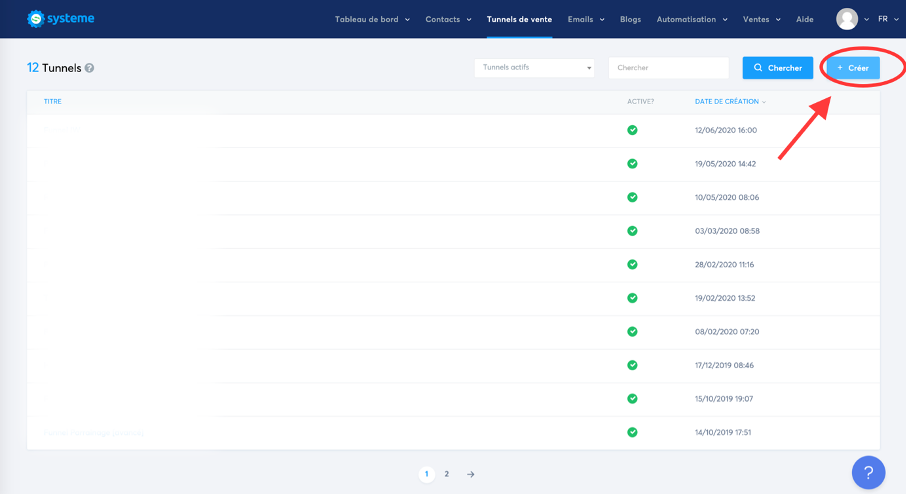Toggle active check for 19/02/2020 13:52 tunnel
Screen dimensions: 906x494
632,298
